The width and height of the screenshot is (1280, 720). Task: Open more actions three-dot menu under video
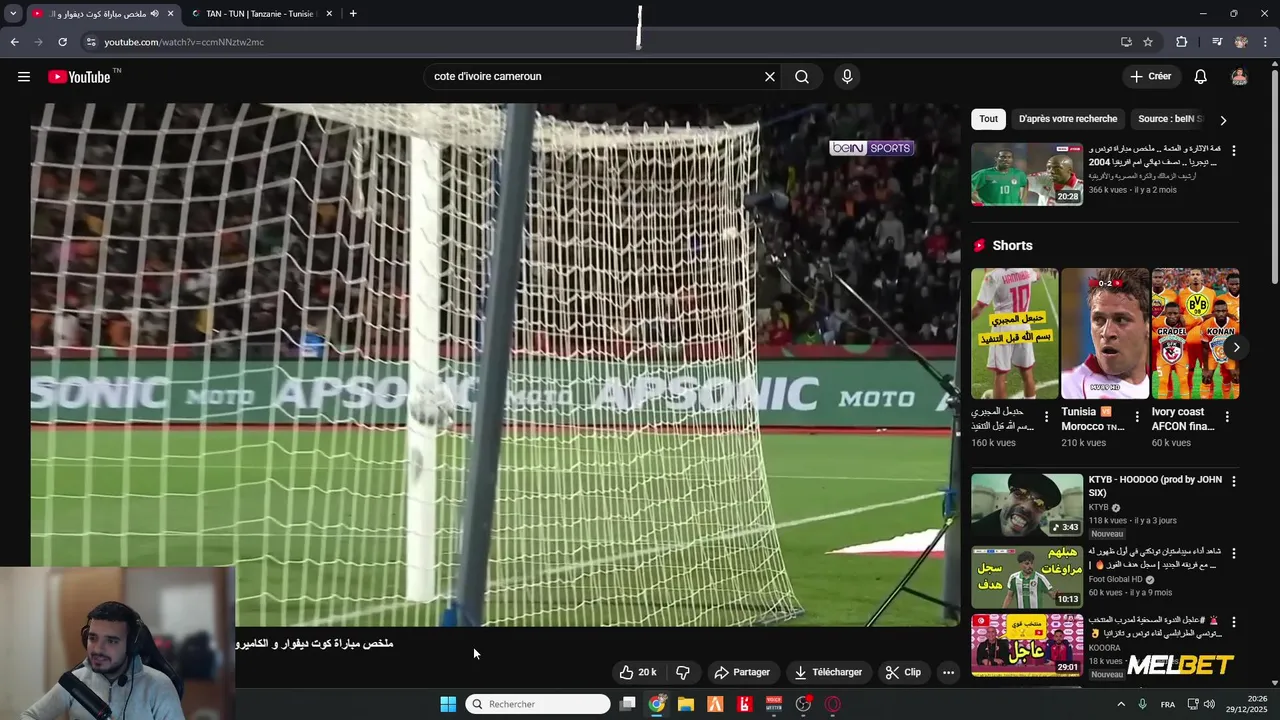click(x=948, y=673)
